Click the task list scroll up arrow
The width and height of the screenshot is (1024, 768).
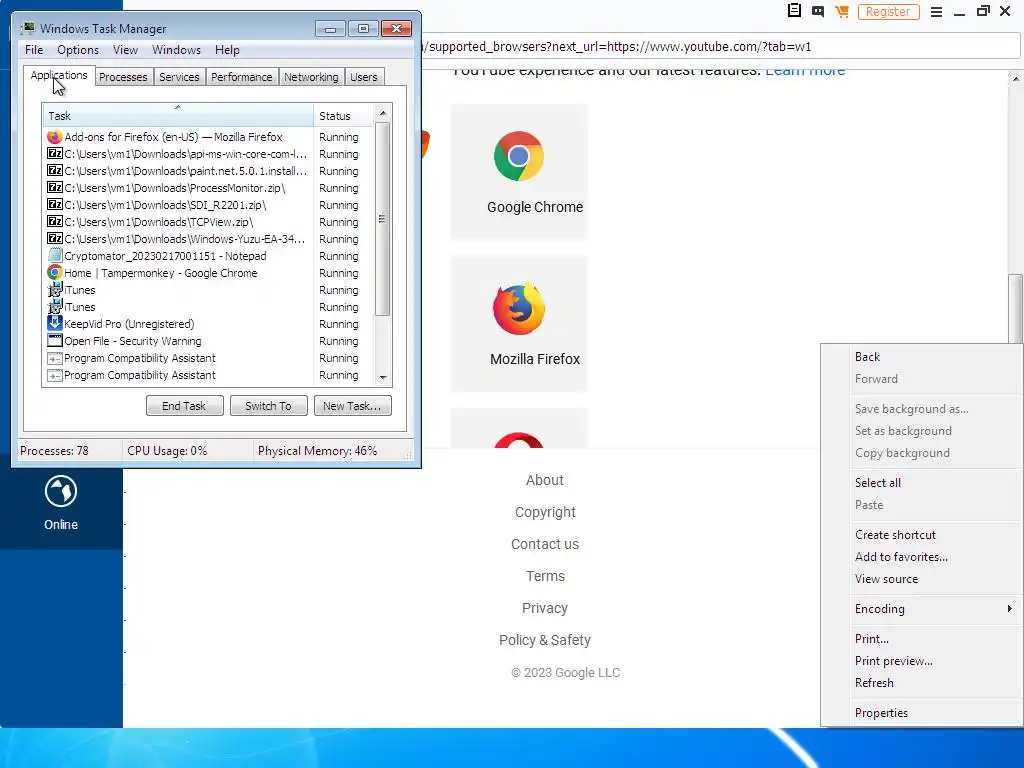[x=383, y=113]
